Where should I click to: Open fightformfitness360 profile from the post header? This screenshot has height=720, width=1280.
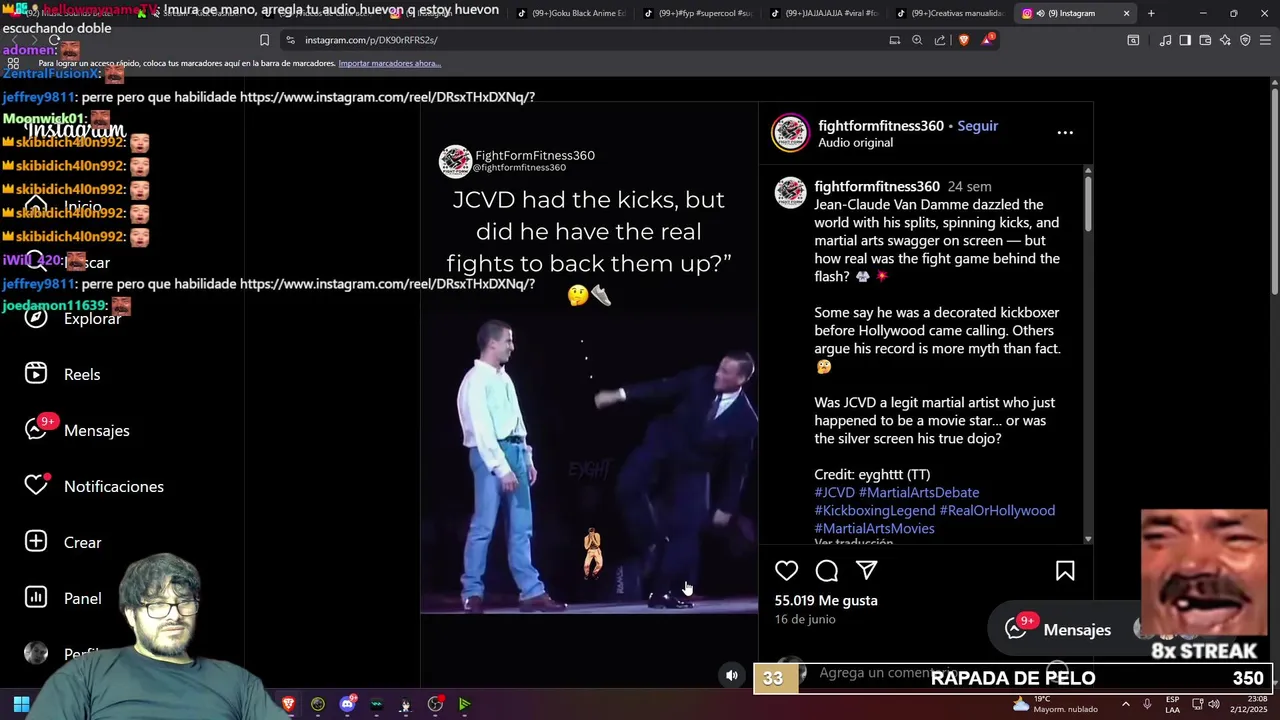tap(881, 126)
